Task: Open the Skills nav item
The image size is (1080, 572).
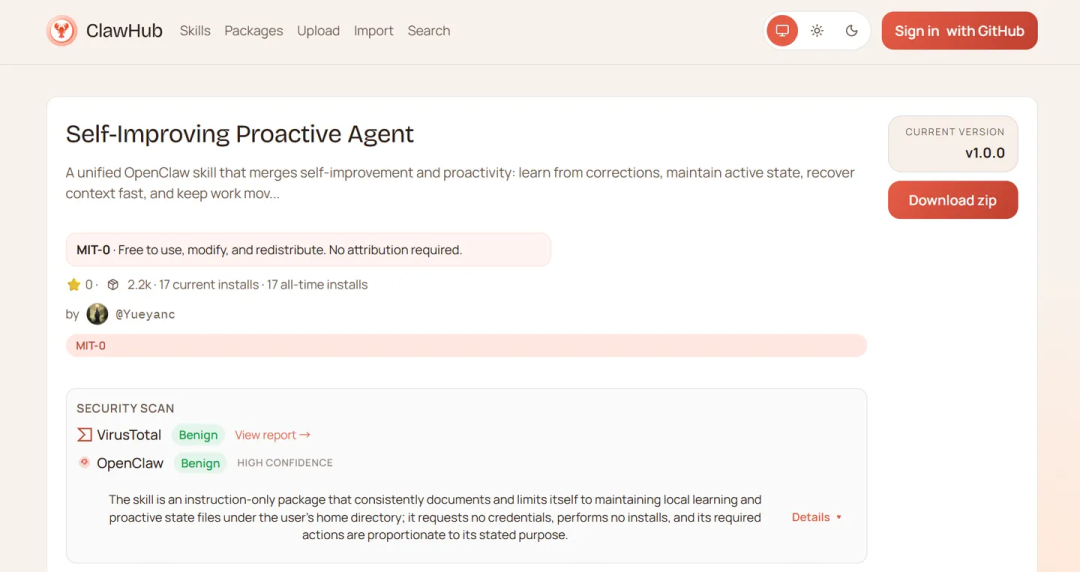Action: pos(195,31)
